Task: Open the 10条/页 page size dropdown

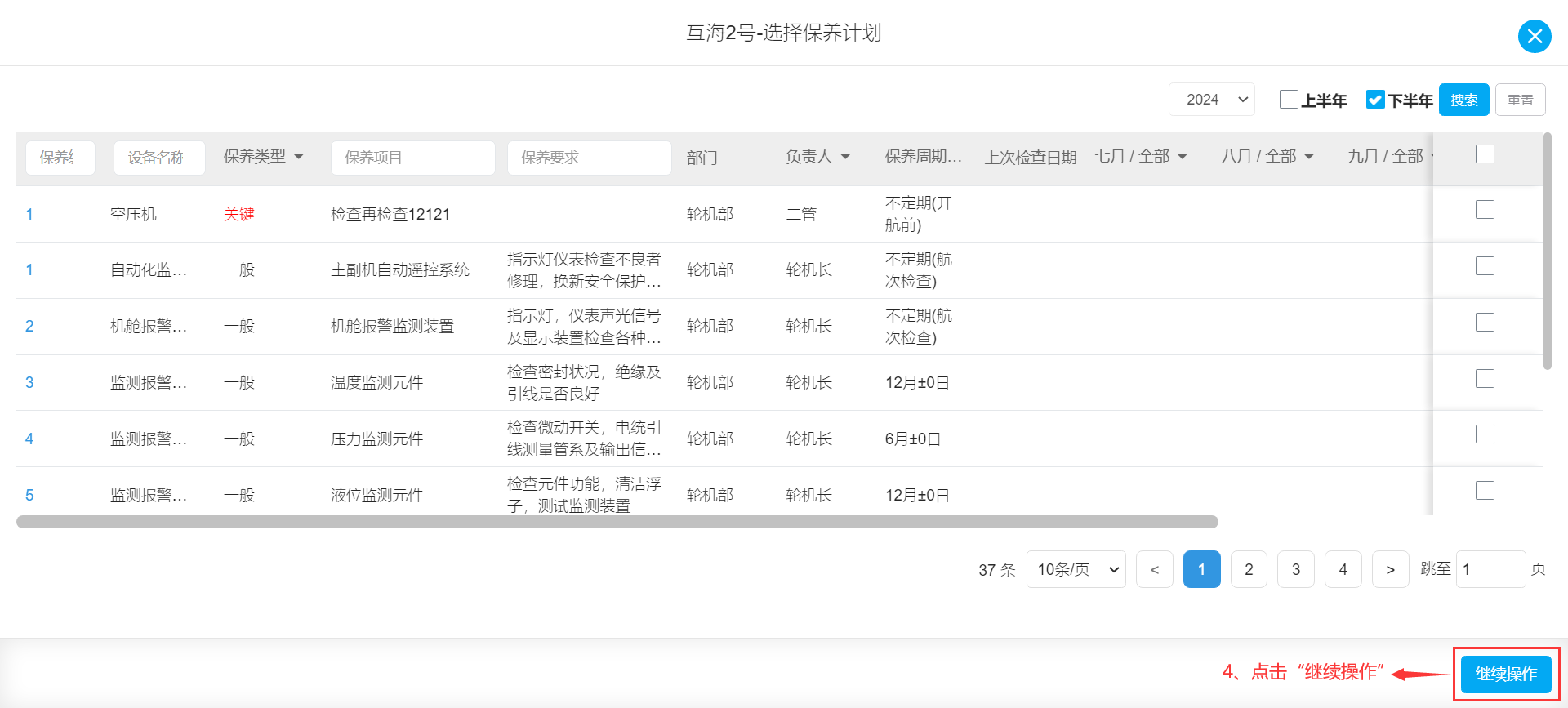Action: (1076, 569)
